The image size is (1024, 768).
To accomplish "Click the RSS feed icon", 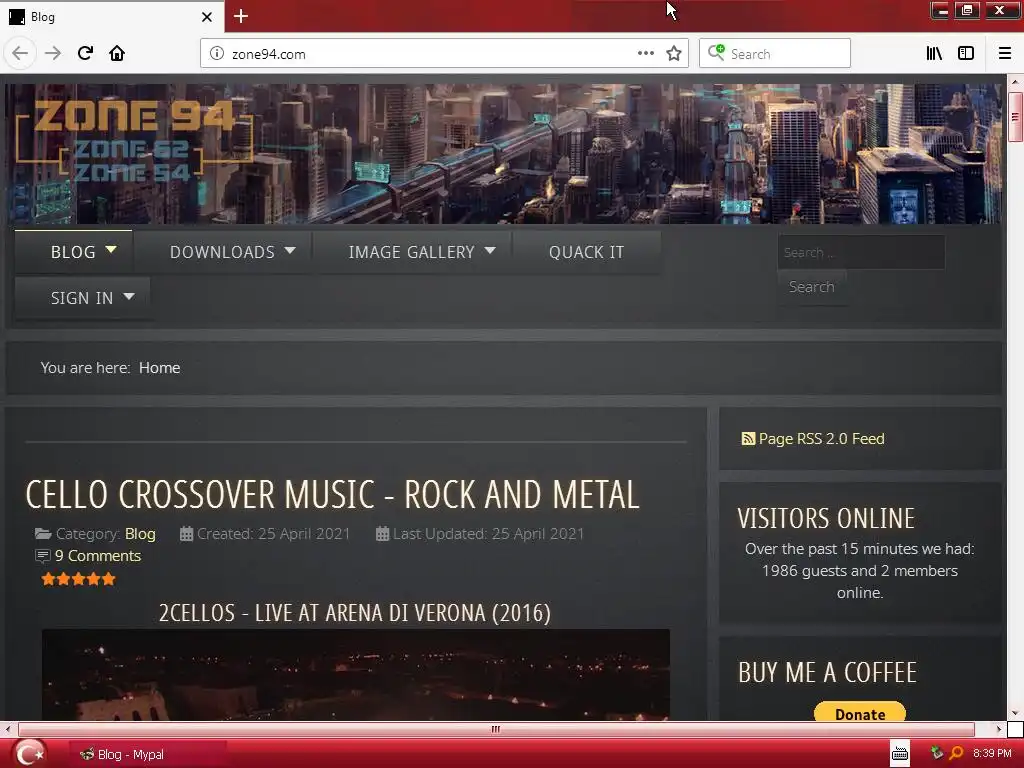I will pyautogui.click(x=748, y=438).
